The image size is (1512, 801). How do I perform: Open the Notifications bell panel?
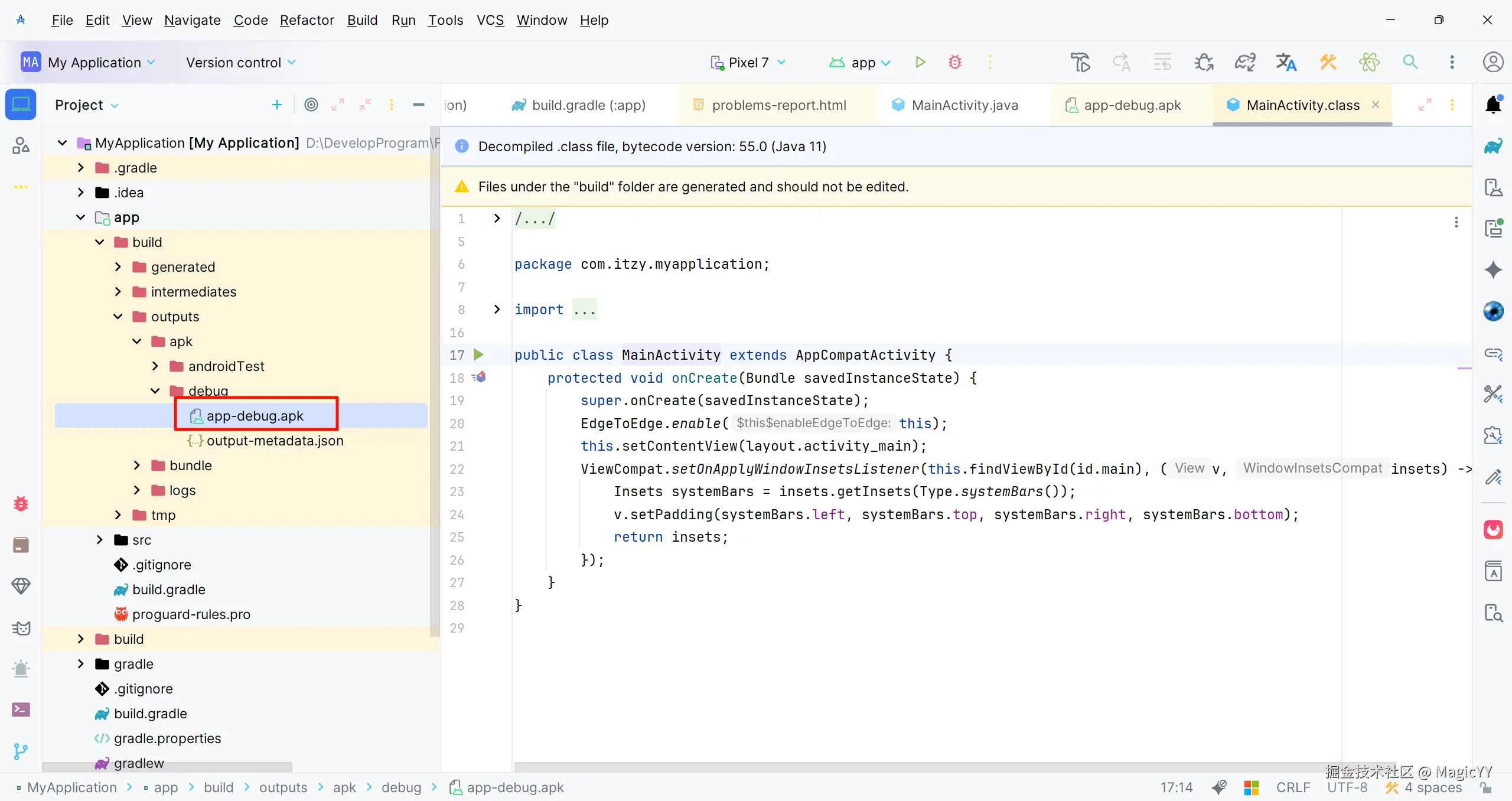coord(1493,105)
